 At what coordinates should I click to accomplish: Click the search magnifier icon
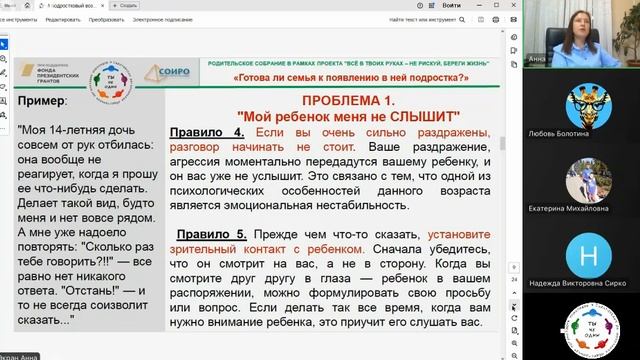tap(462, 20)
